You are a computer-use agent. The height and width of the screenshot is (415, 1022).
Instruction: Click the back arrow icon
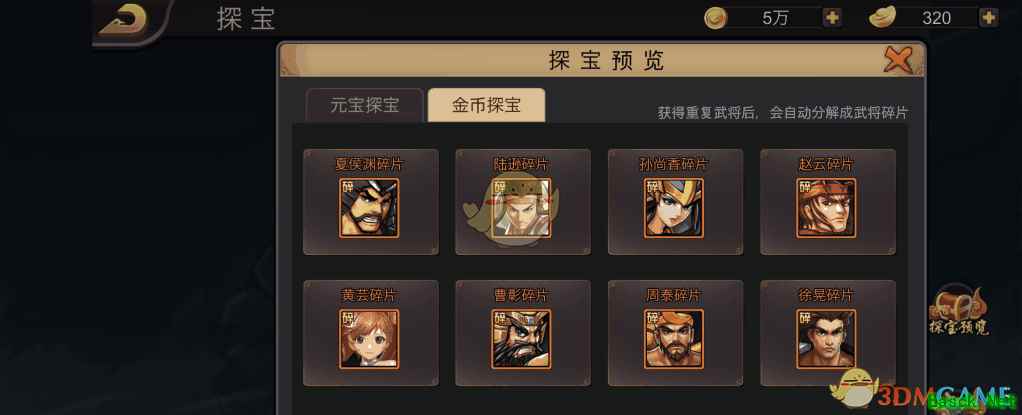tap(123, 20)
